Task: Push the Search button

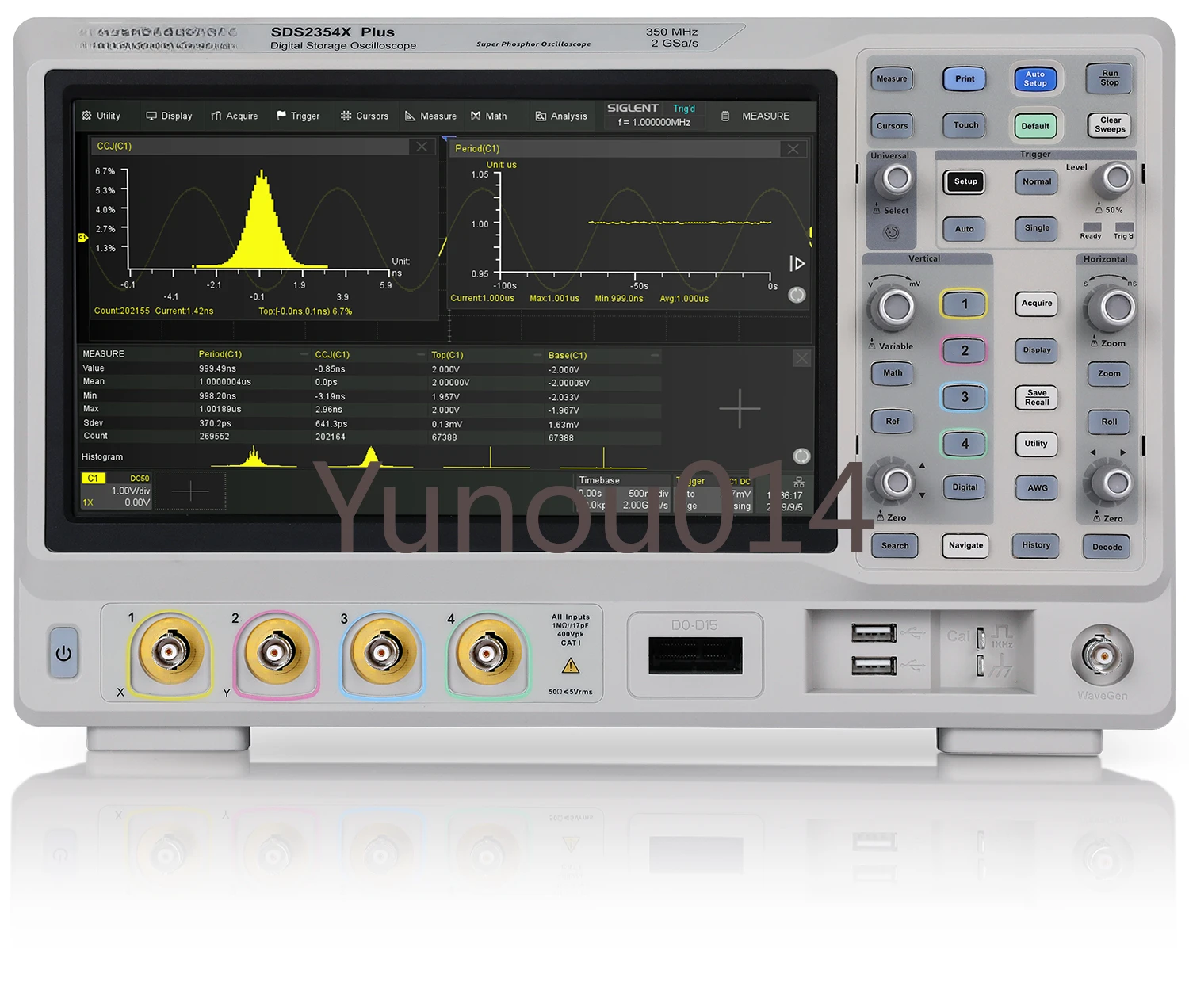Action: [x=895, y=546]
